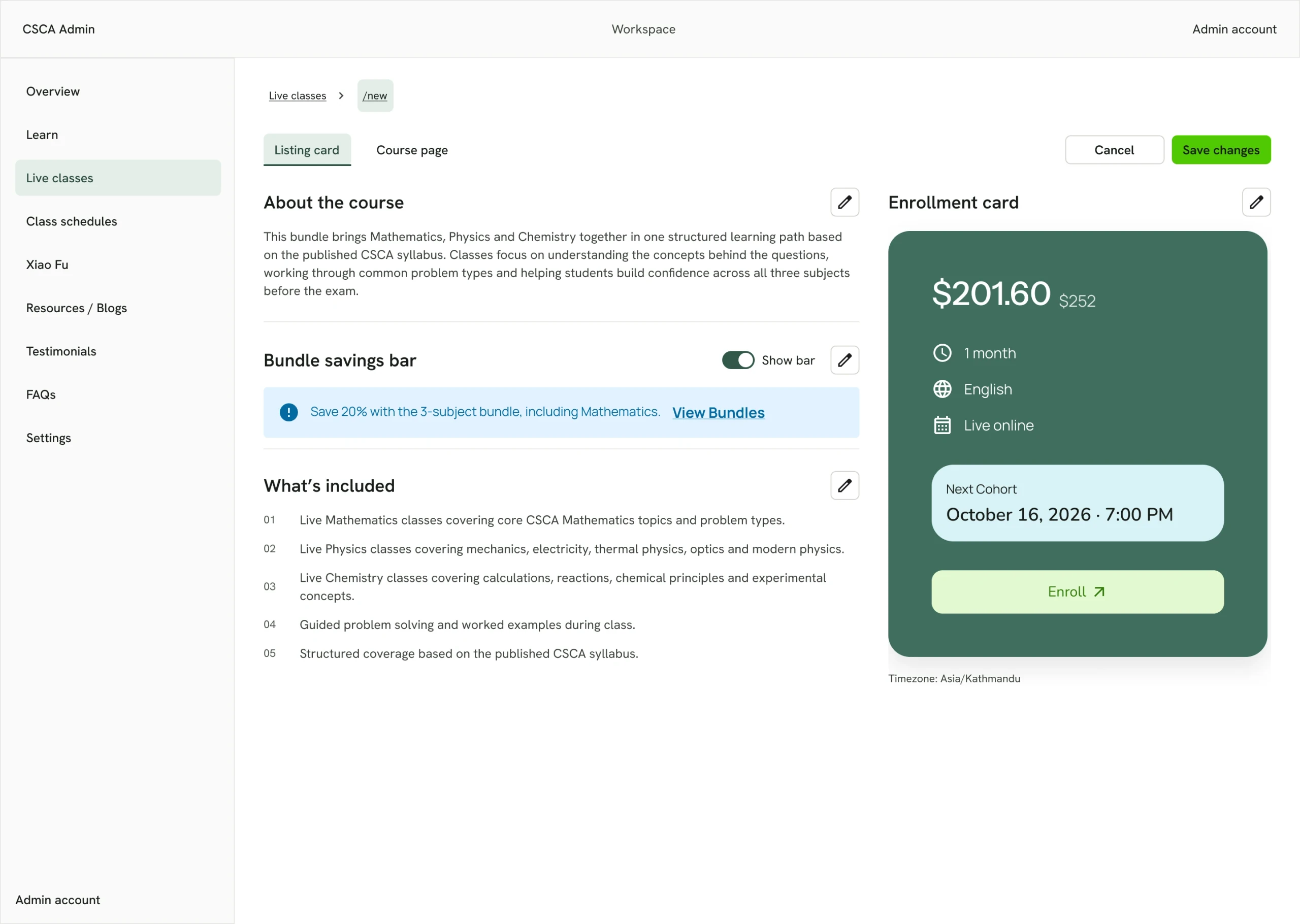Click the Timezone: Asia/Kathmandu text
Image resolution: width=1300 pixels, height=924 pixels.
(x=954, y=678)
